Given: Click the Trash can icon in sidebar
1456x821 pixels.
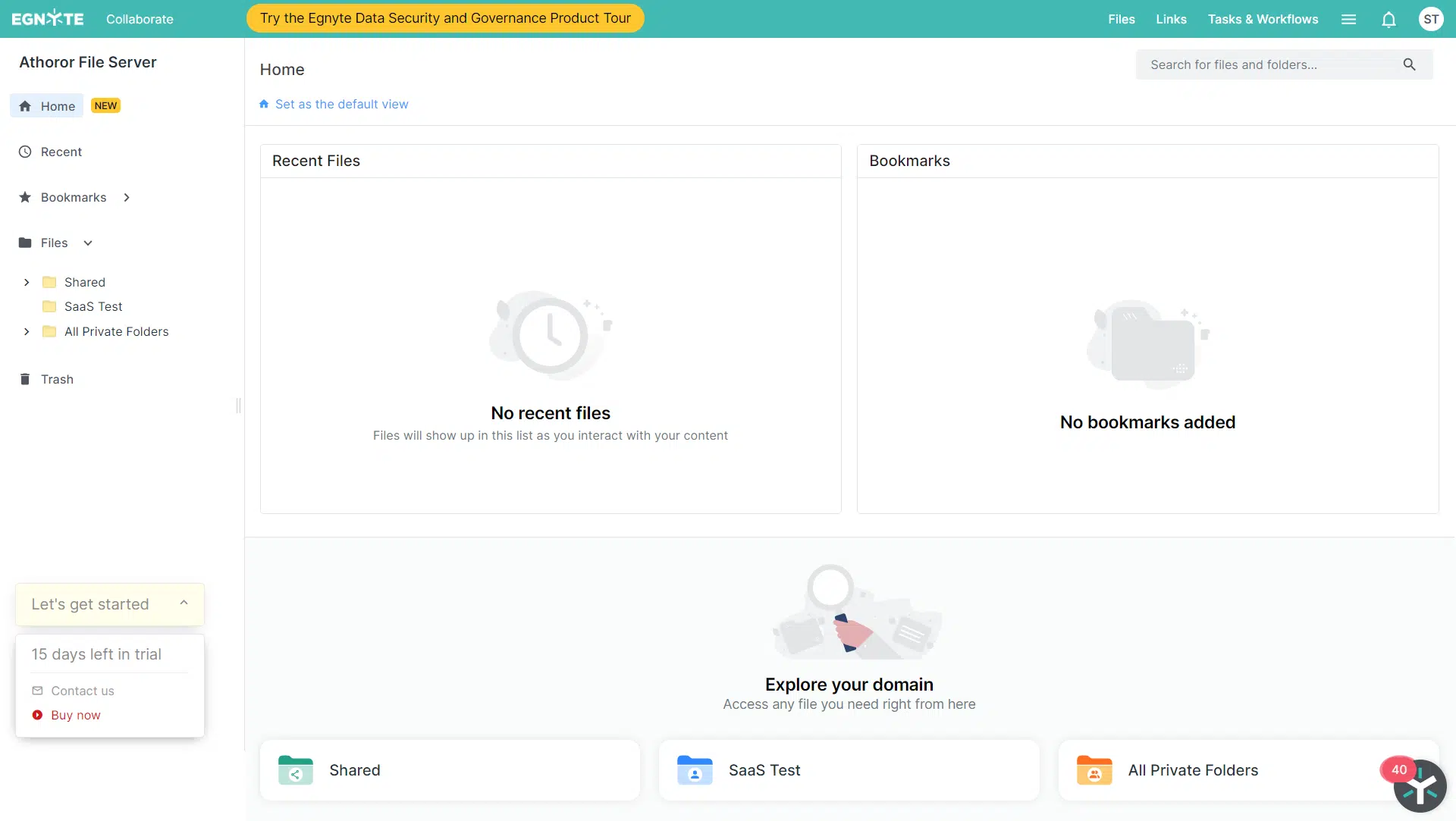Looking at the screenshot, I should tap(25, 379).
